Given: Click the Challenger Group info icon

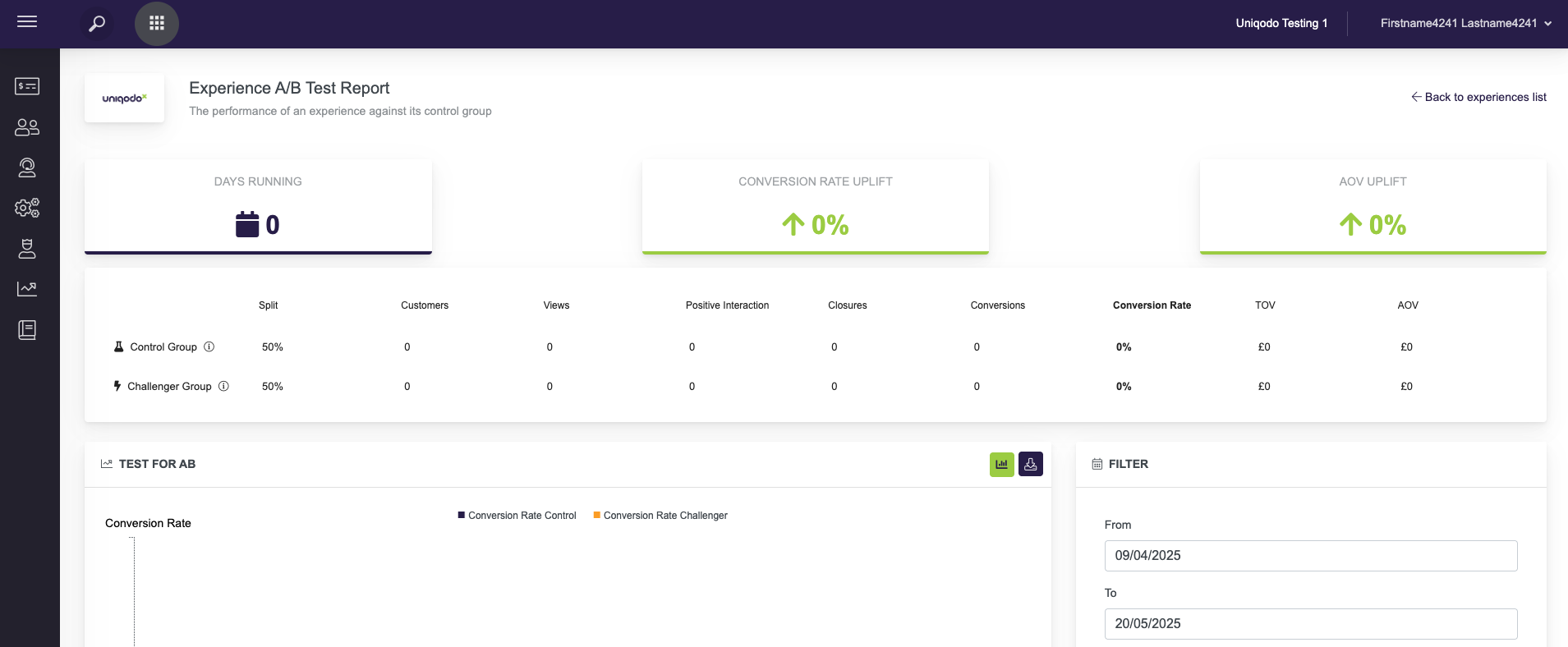Looking at the screenshot, I should pyautogui.click(x=223, y=386).
